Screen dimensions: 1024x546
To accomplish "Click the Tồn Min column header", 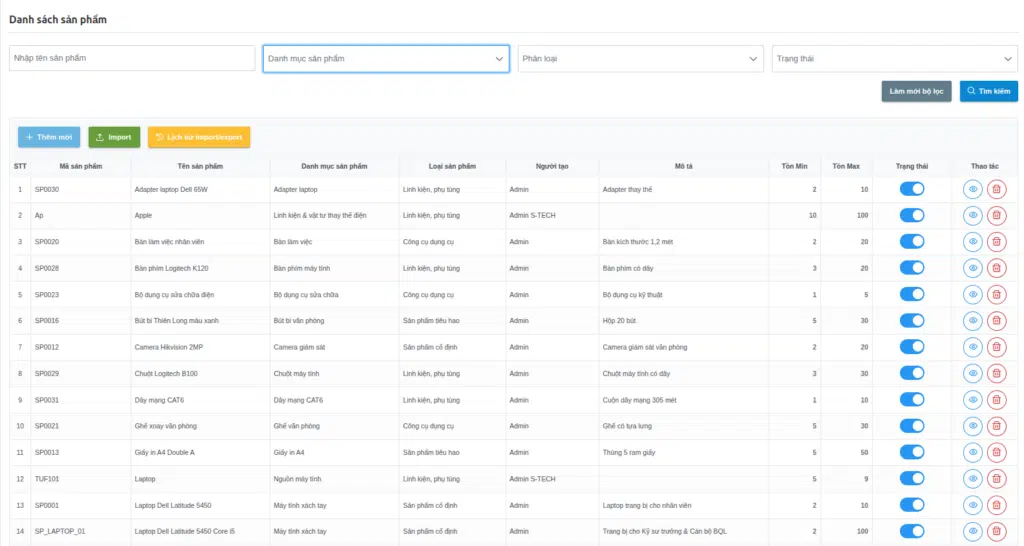I will (x=794, y=167).
